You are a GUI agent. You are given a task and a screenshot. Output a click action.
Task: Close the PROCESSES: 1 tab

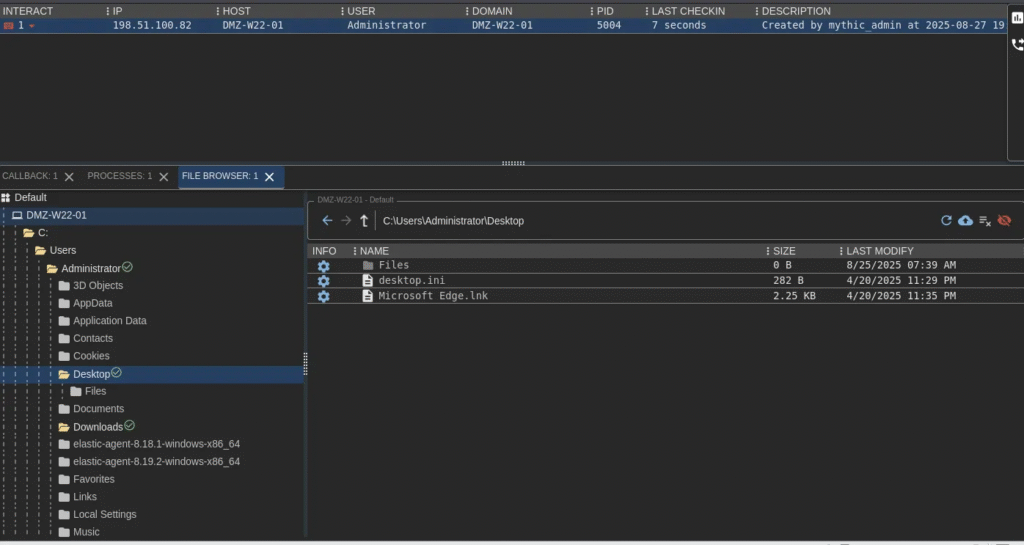(164, 177)
